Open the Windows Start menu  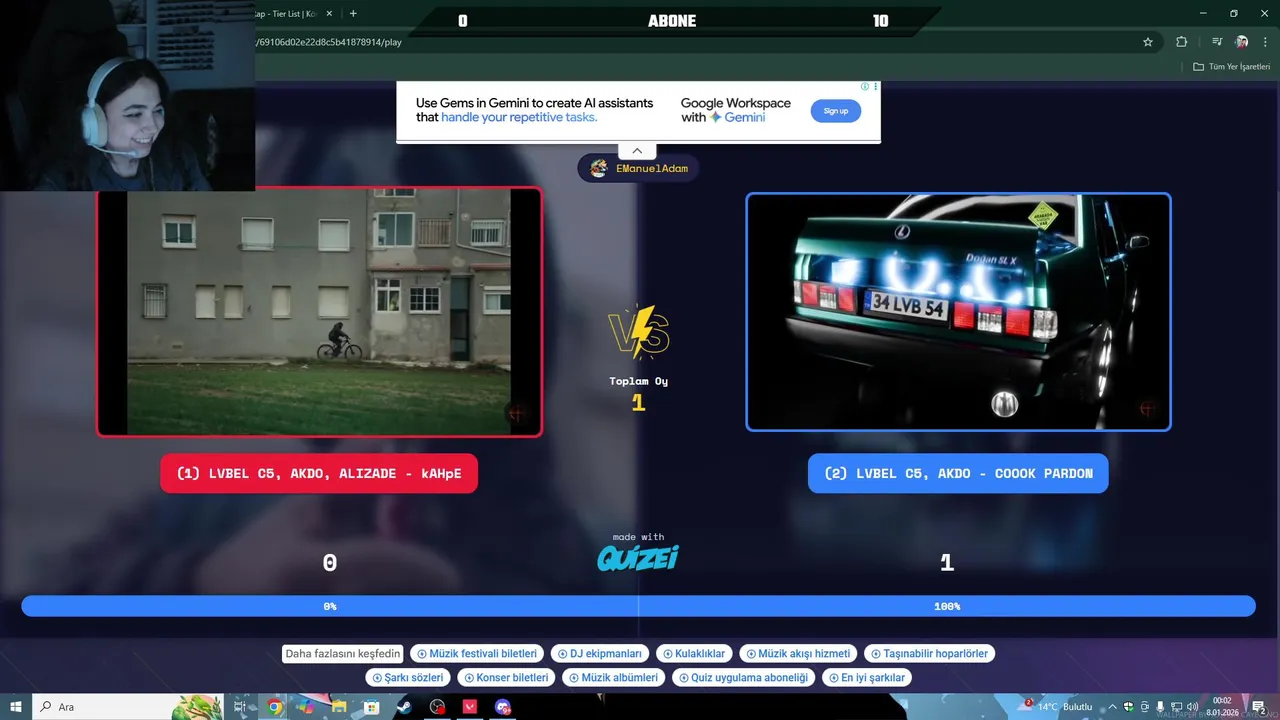coord(16,707)
